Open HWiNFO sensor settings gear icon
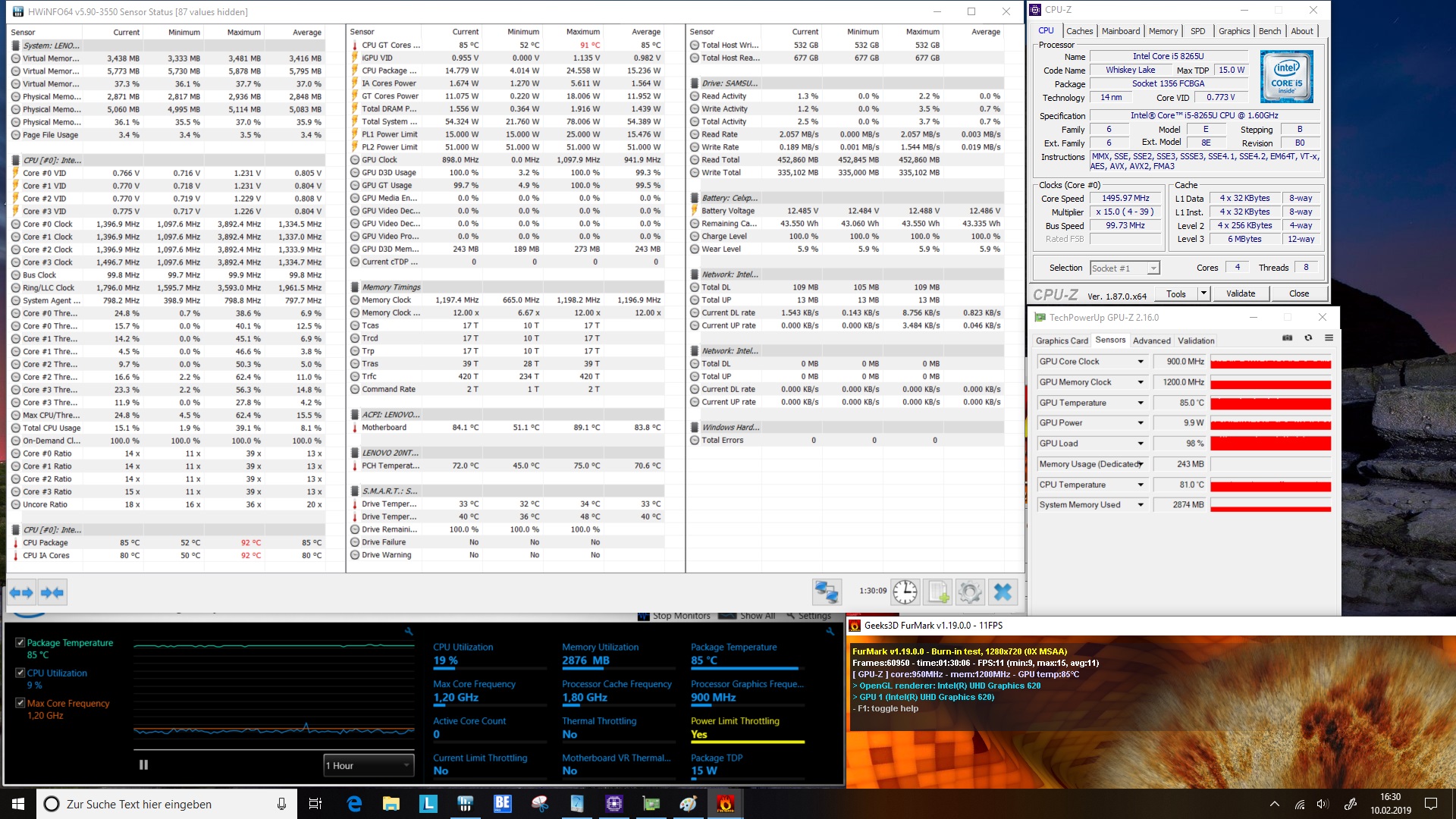The width and height of the screenshot is (1456, 819). click(x=970, y=592)
